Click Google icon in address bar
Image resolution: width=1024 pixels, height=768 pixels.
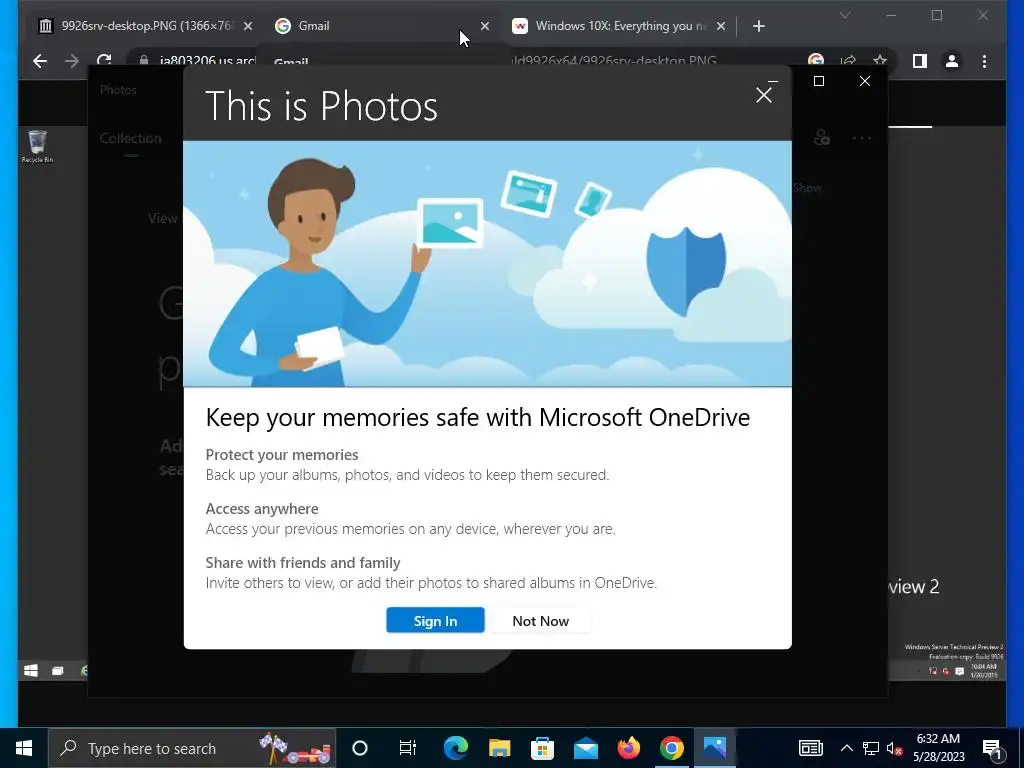pos(816,61)
